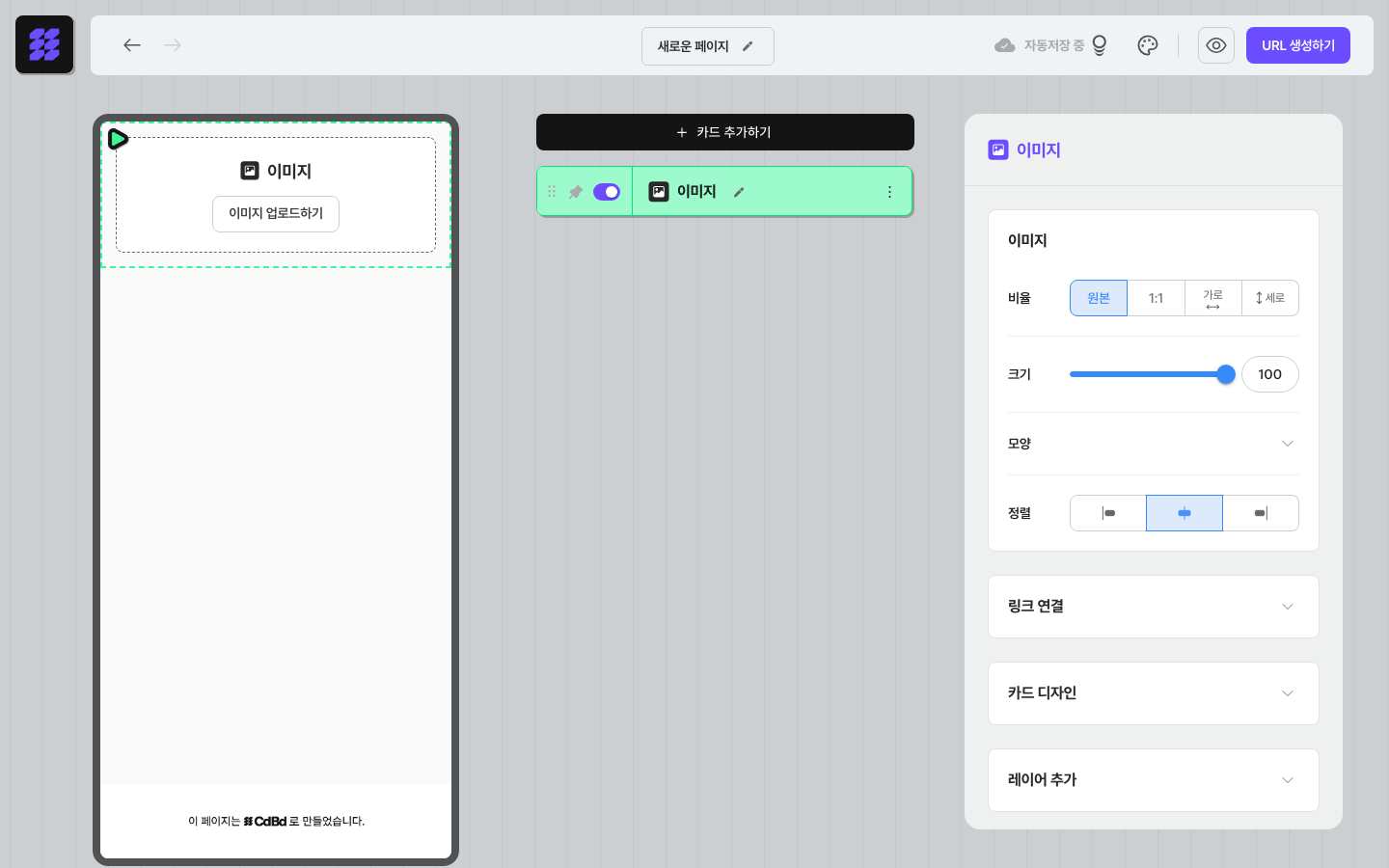This screenshot has height=868, width=1389.
Task: Toggle the 이미지 card switch off
Action: pyautogui.click(x=607, y=192)
